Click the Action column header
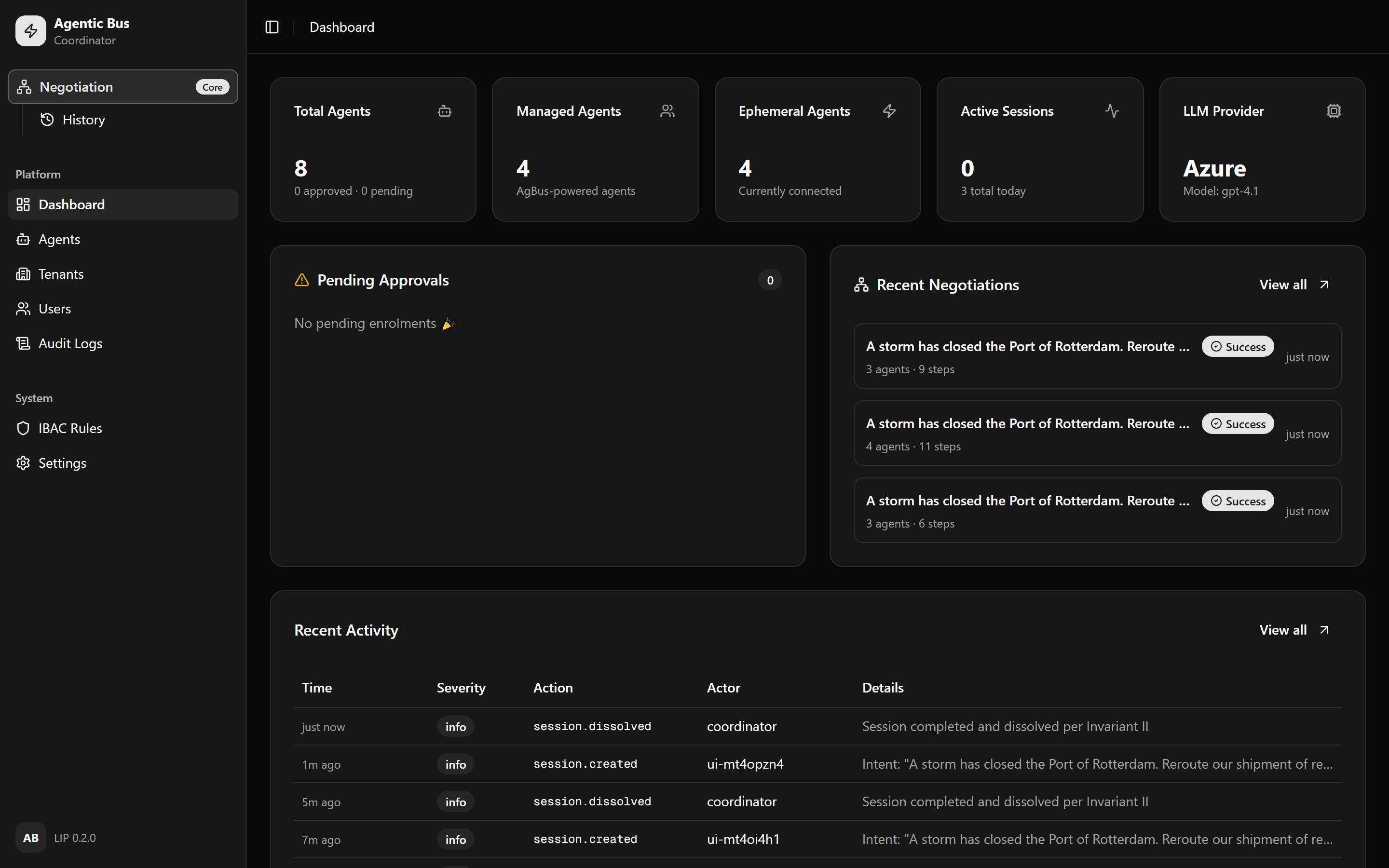 (553, 687)
